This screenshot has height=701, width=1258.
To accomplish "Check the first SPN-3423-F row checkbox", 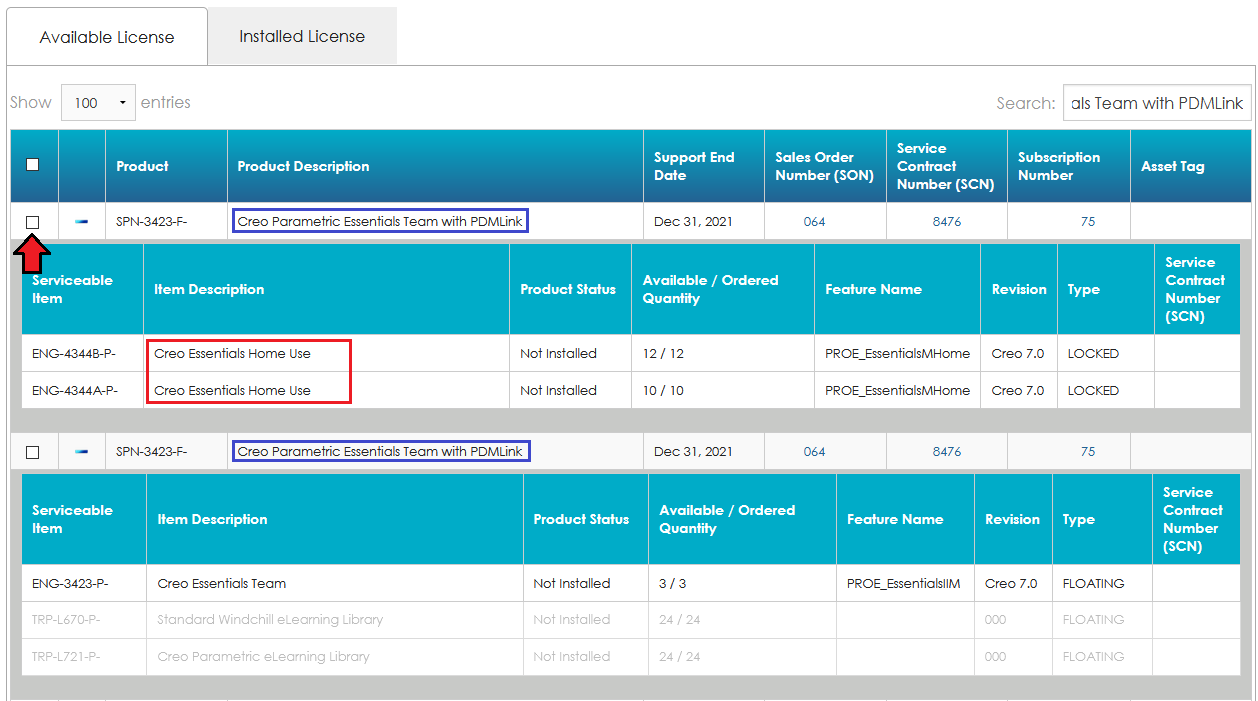I will 33,220.
